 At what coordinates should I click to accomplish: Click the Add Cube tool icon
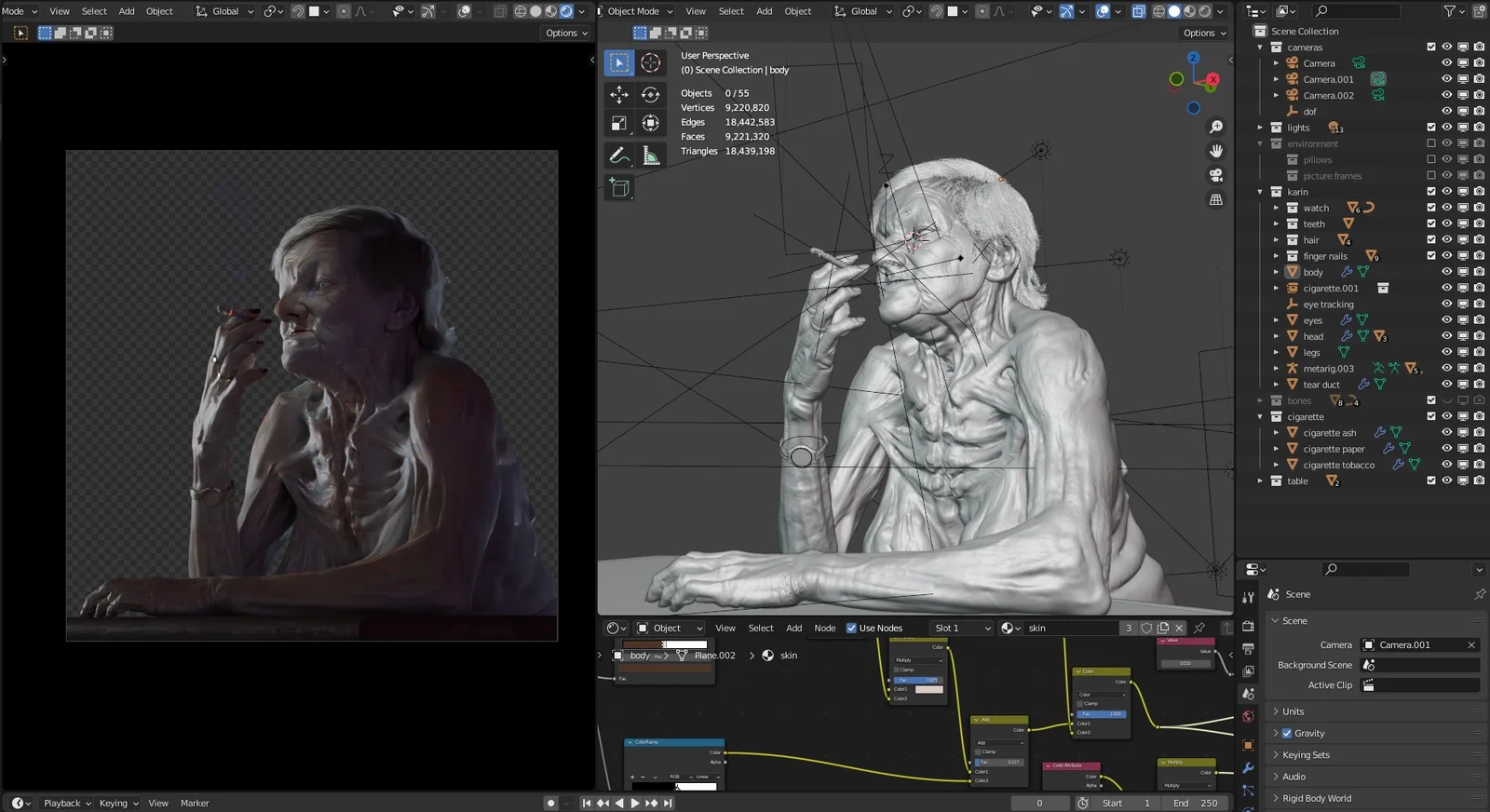pos(618,188)
